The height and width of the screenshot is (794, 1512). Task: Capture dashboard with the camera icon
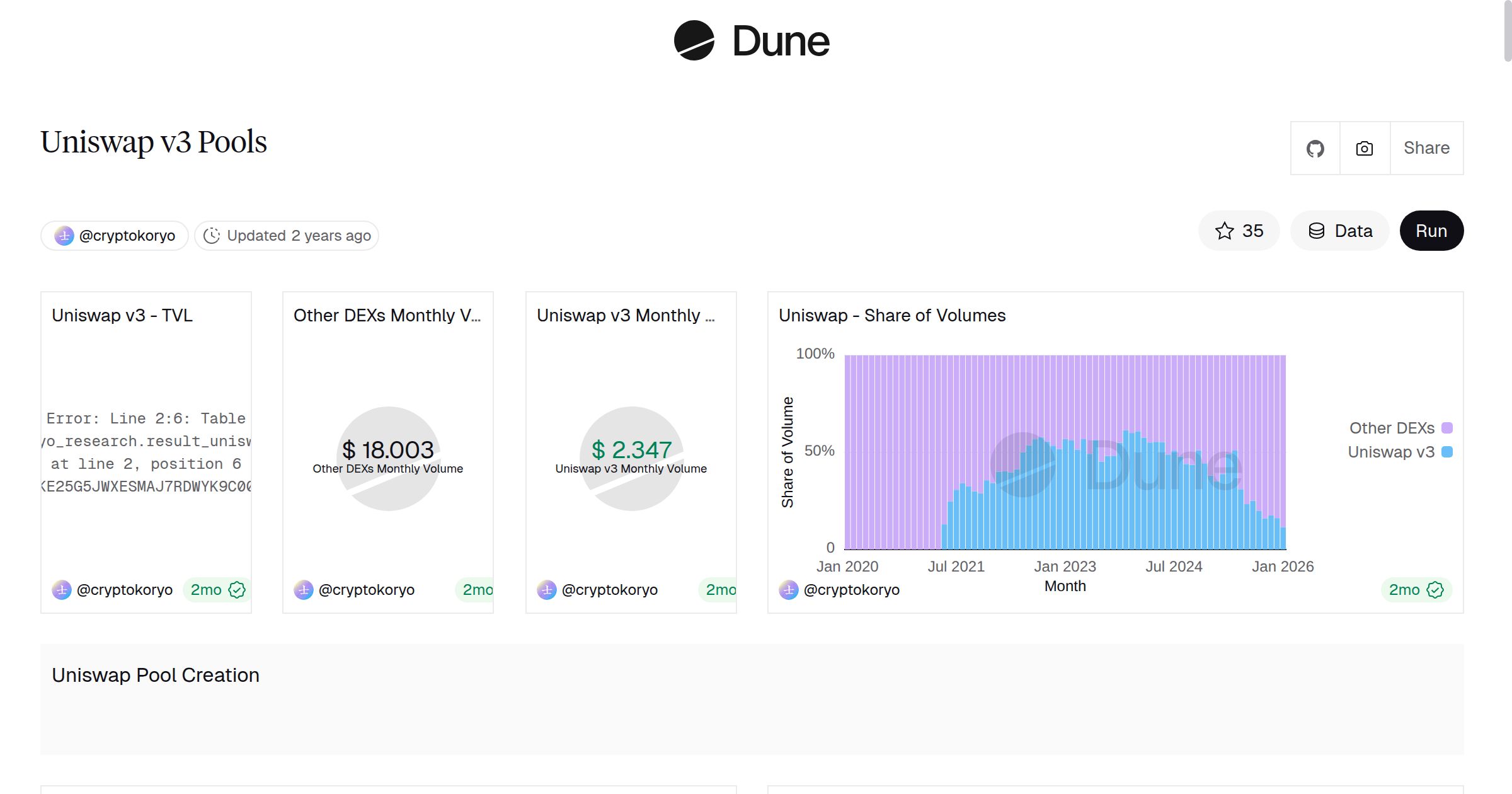1363,147
